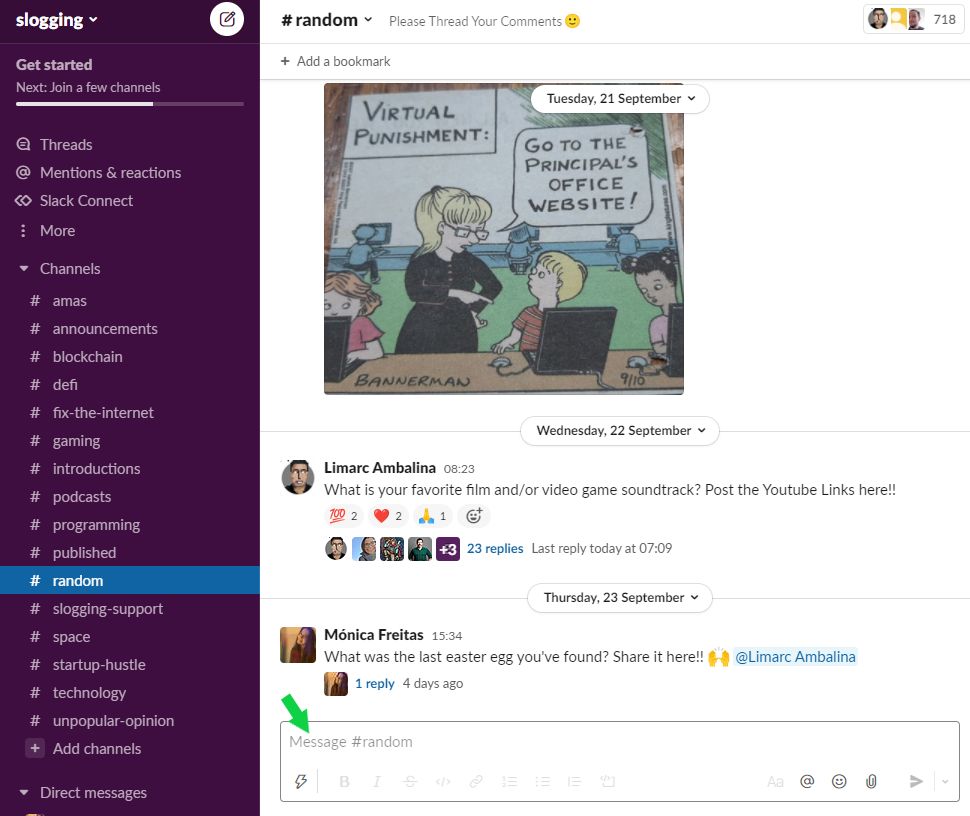This screenshot has height=816, width=970.
Task: Open the new message composer pencil icon
Action: click(x=228, y=19)
